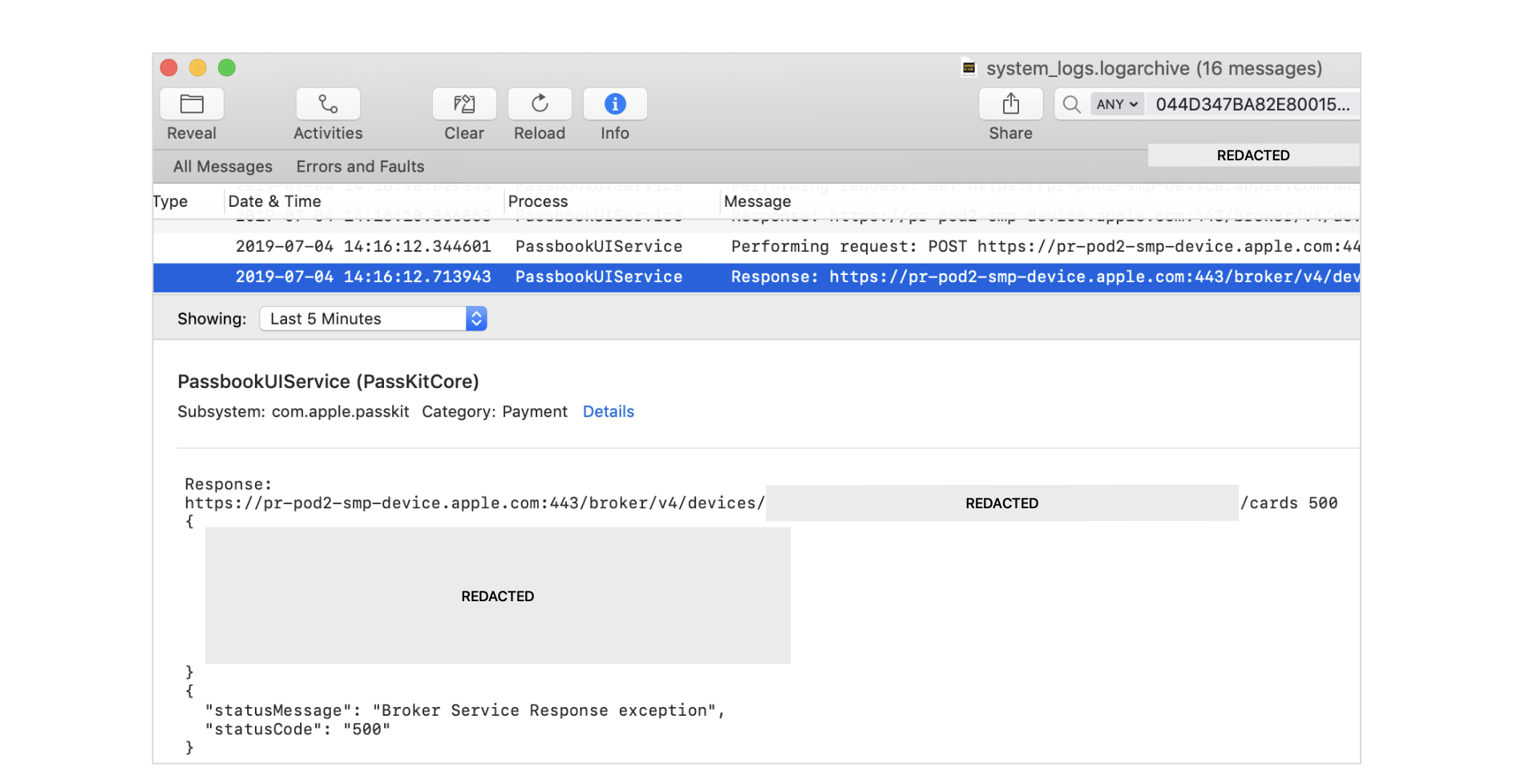Image resolution: width=1525 pixels, height=784 pixels.
Task: Click the PassbookUIService (PassKitCore) heading
Action: click(x=328, y=382)
